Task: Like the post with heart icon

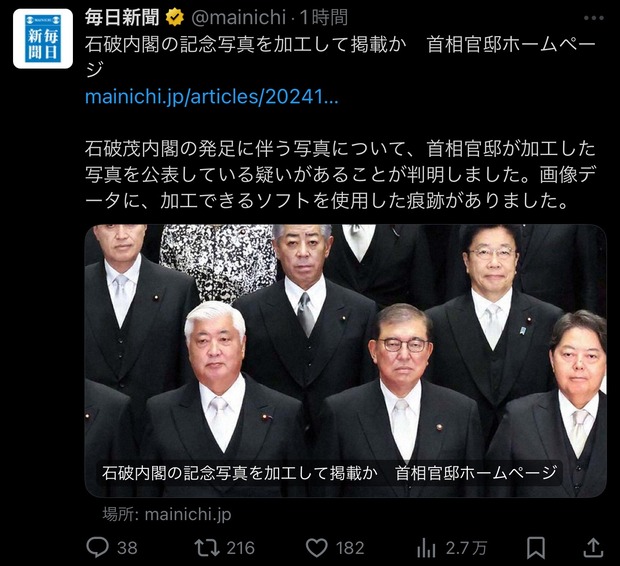Action: point(317,548)
